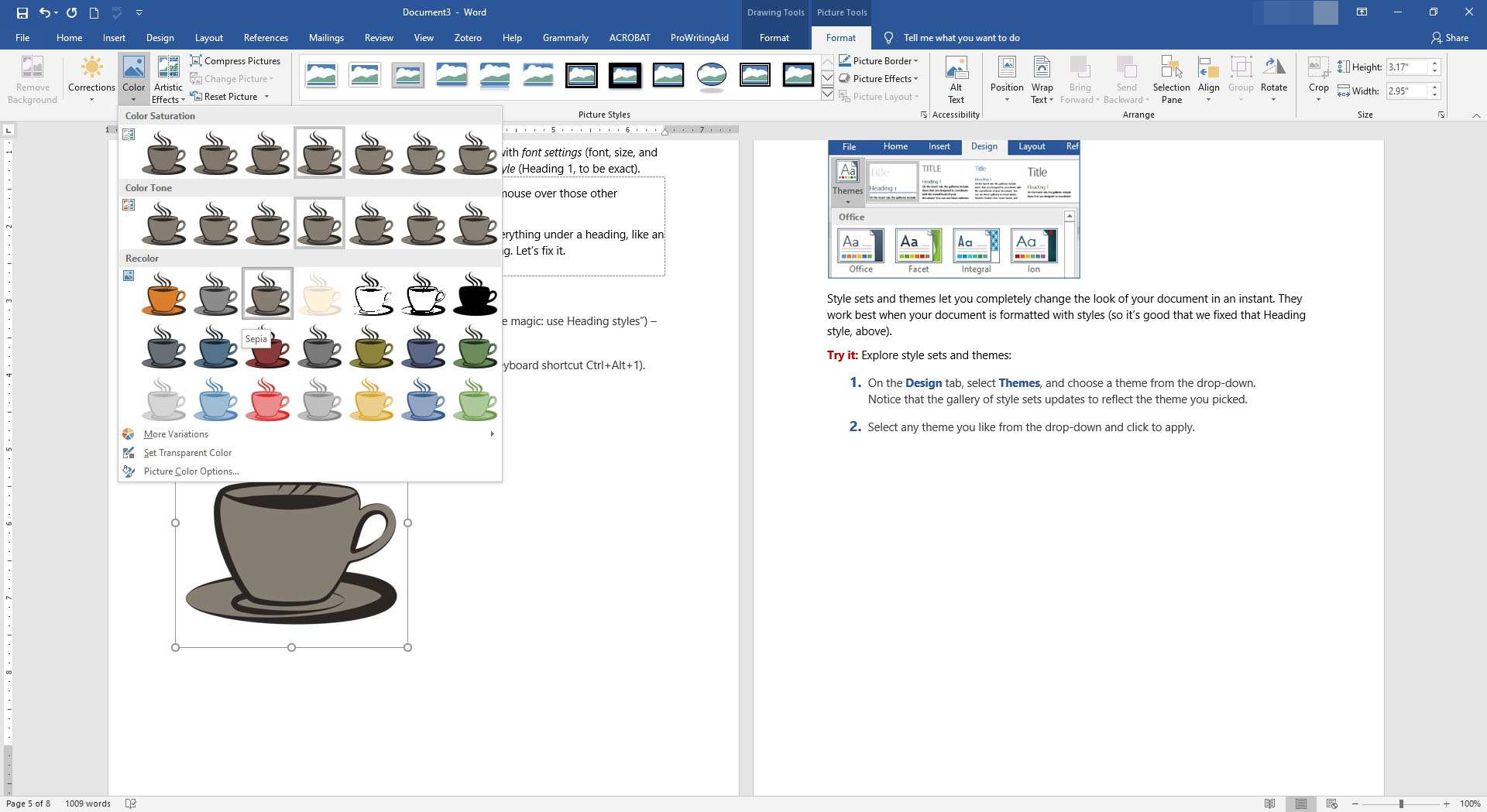Click Tell me what you want to do

click(961, 38)
